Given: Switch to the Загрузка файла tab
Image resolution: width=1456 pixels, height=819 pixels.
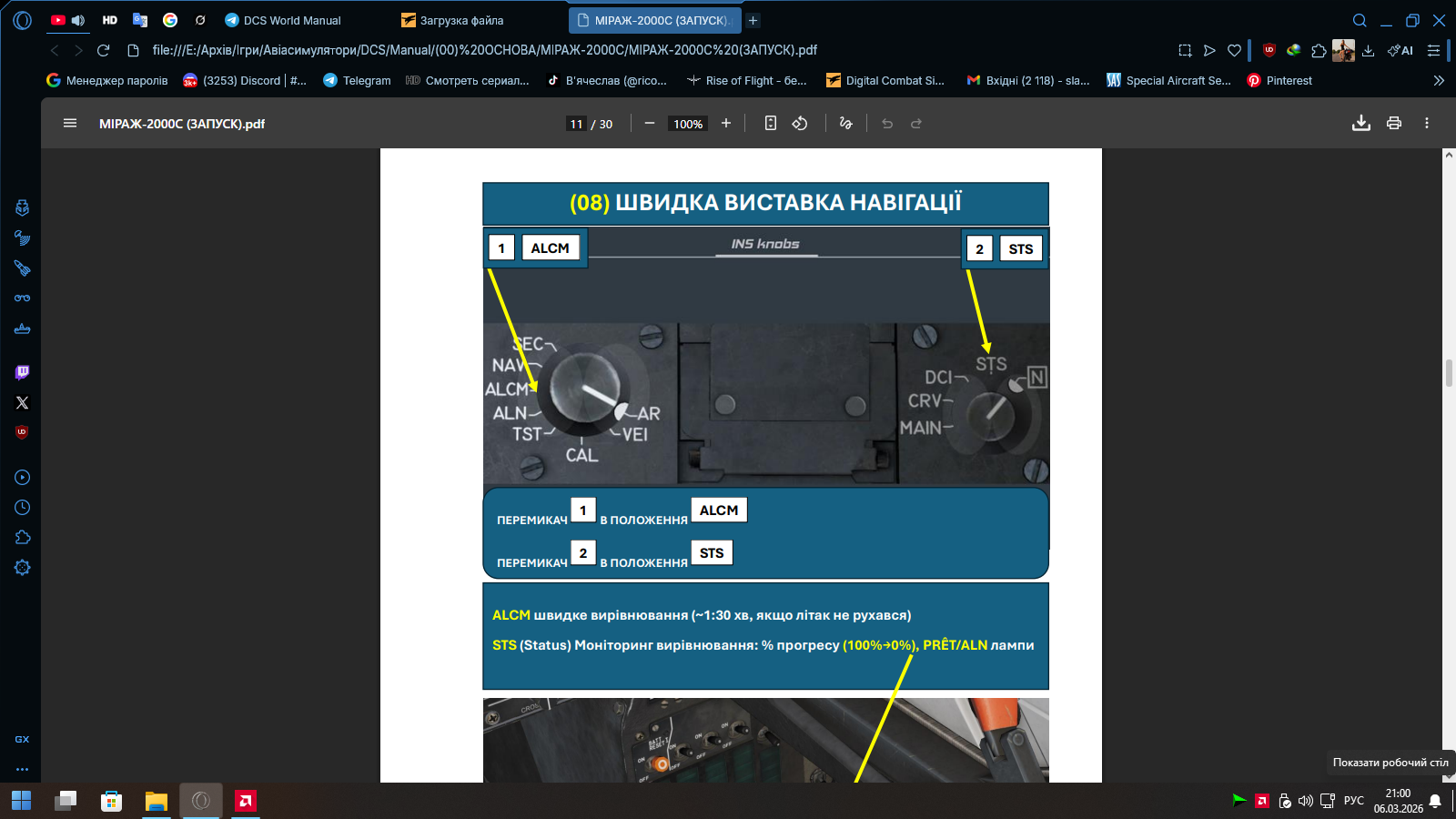Looking at the screenshot, I should (x=461, y=20).
